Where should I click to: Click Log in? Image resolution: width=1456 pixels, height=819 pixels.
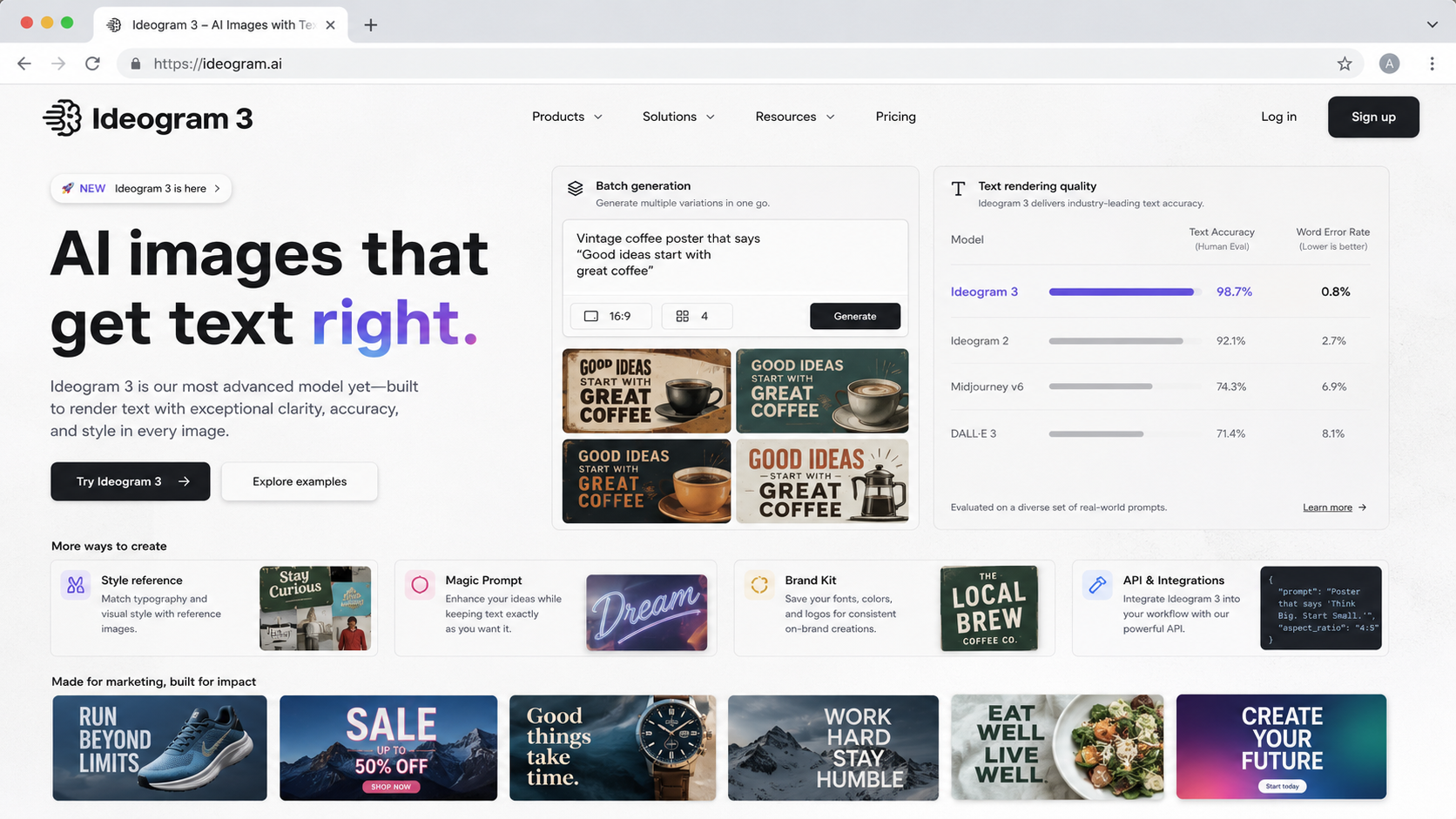point(1278,117)
